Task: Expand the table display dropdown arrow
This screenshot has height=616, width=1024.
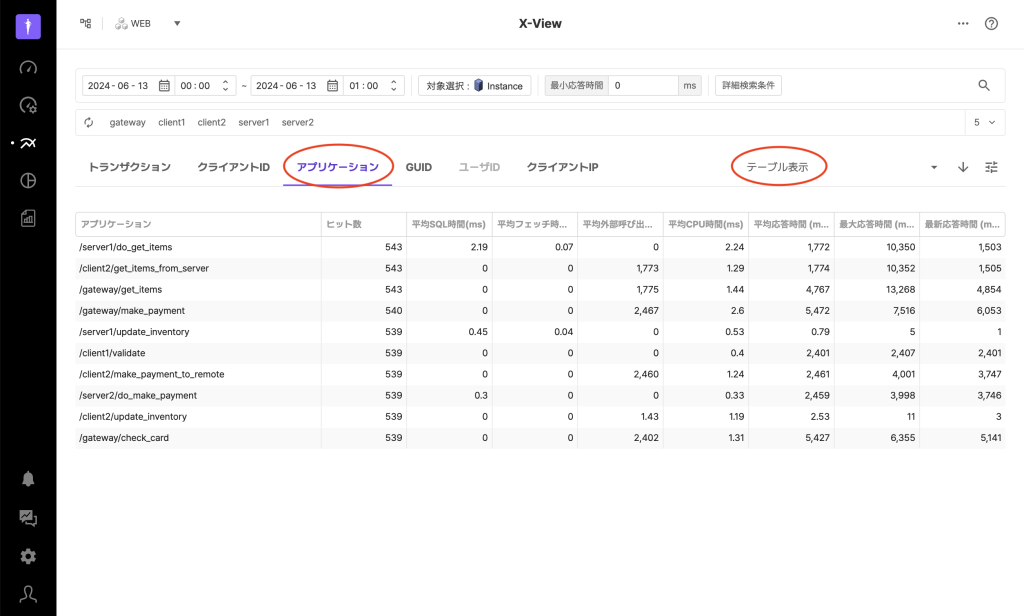Action: [x=934, y=167]
